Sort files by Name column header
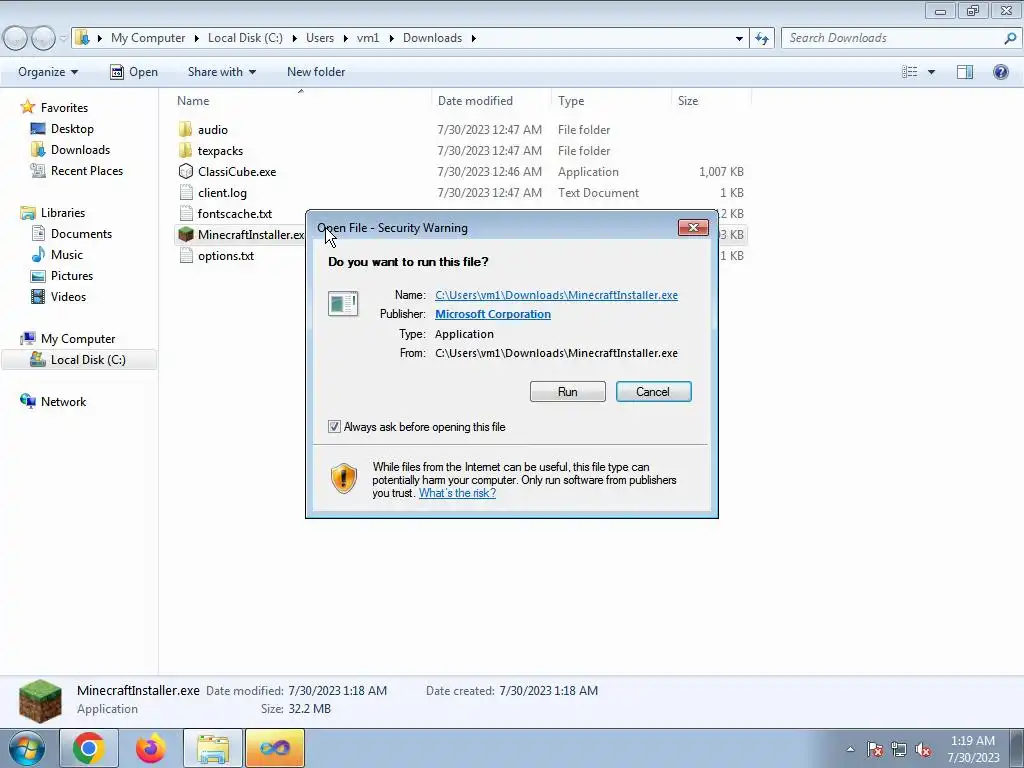 (193, 101)
